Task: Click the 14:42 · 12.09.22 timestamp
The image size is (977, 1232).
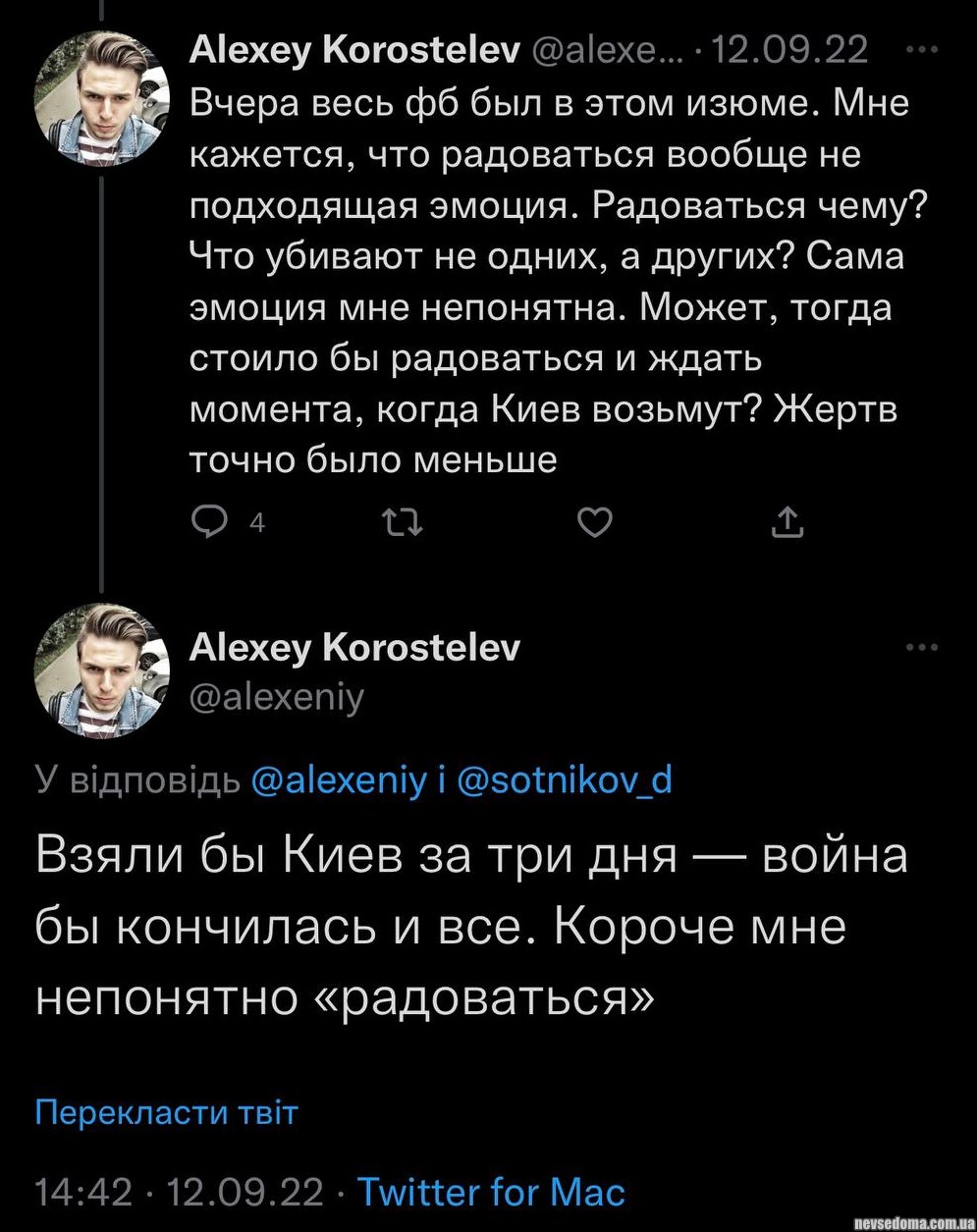Action: click(x=179, y=1192)
